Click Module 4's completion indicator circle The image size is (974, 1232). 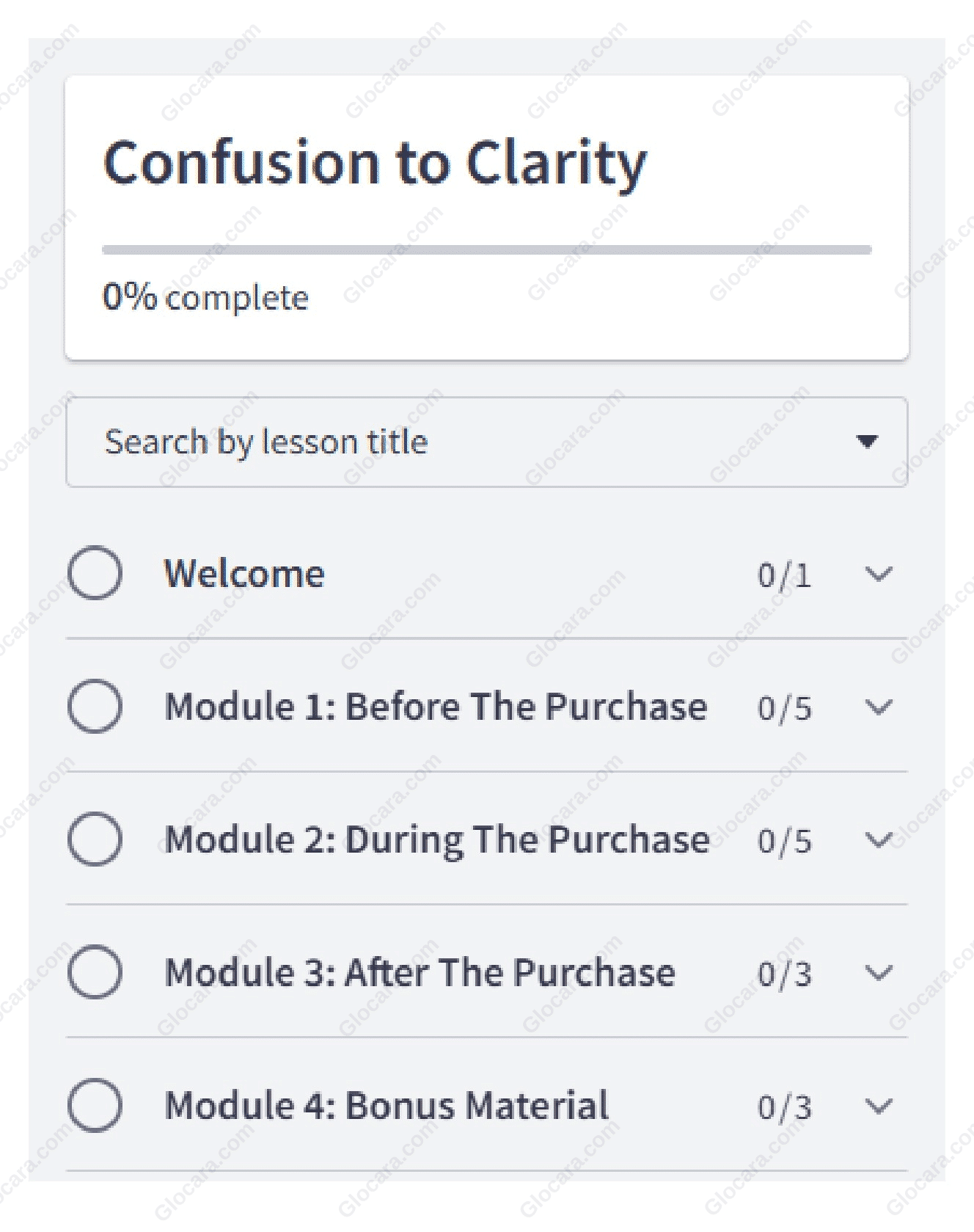pyautogui.click(x=94, y=1104)
